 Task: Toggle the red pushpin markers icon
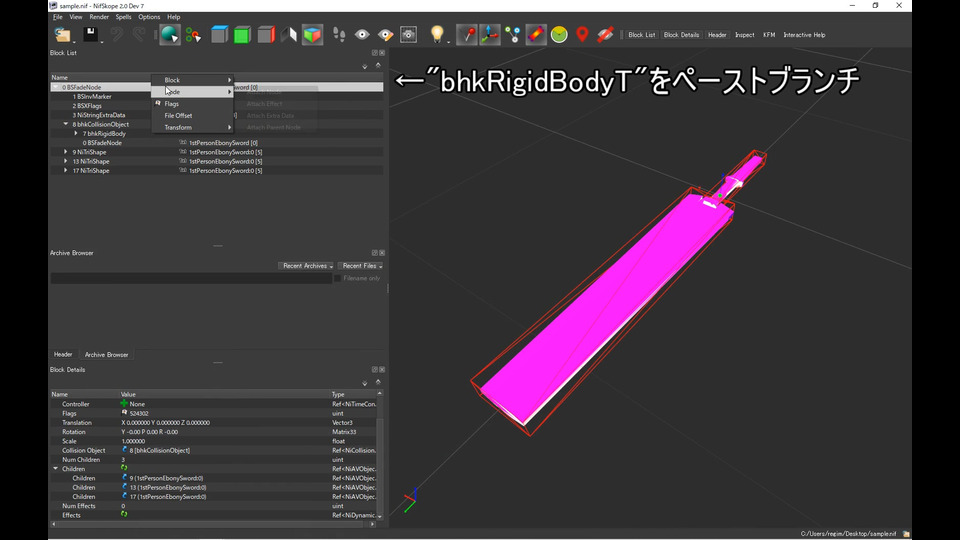[x=467, y=34]
